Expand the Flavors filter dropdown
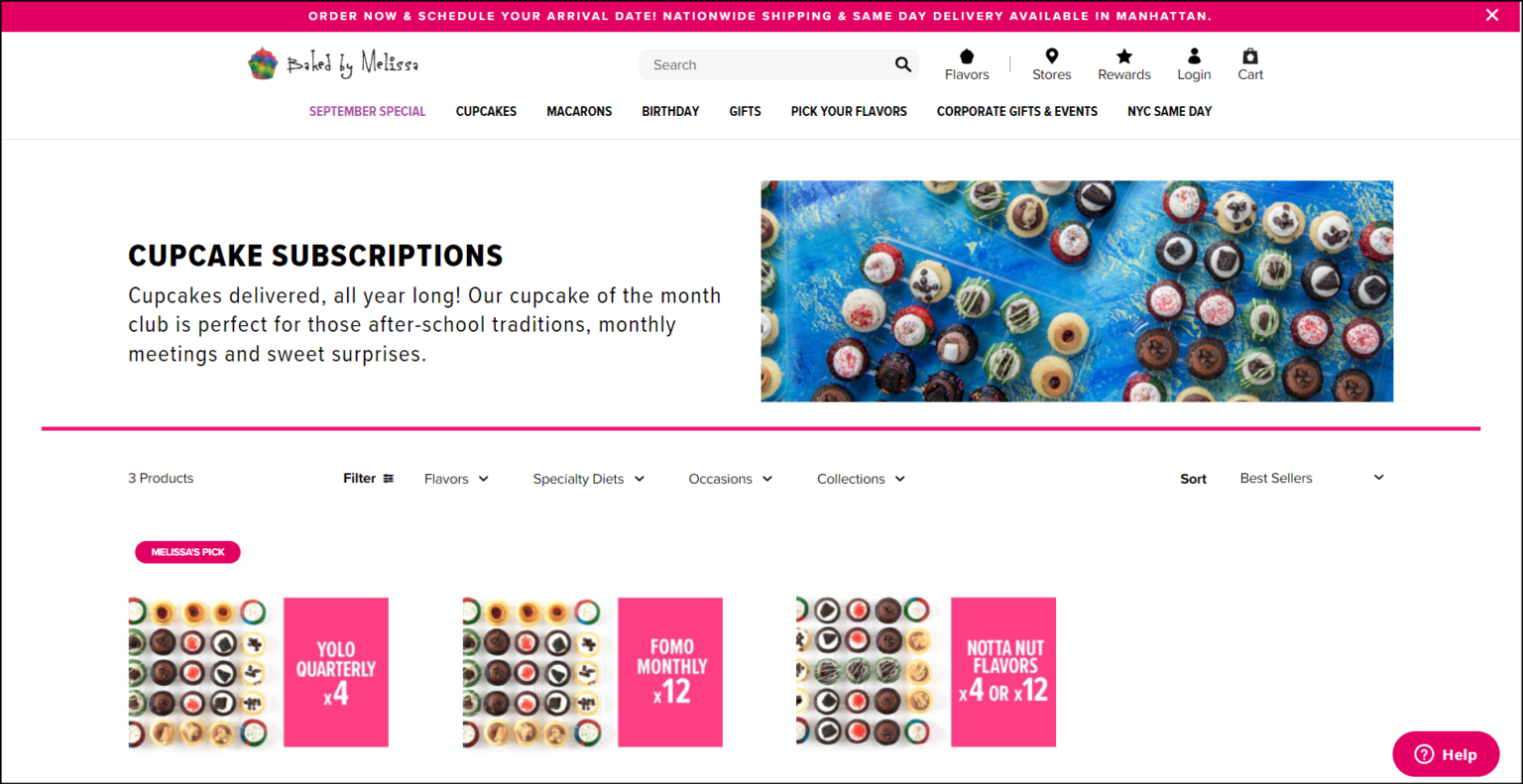Screen dimensions: 1523x784 (457, 479)
